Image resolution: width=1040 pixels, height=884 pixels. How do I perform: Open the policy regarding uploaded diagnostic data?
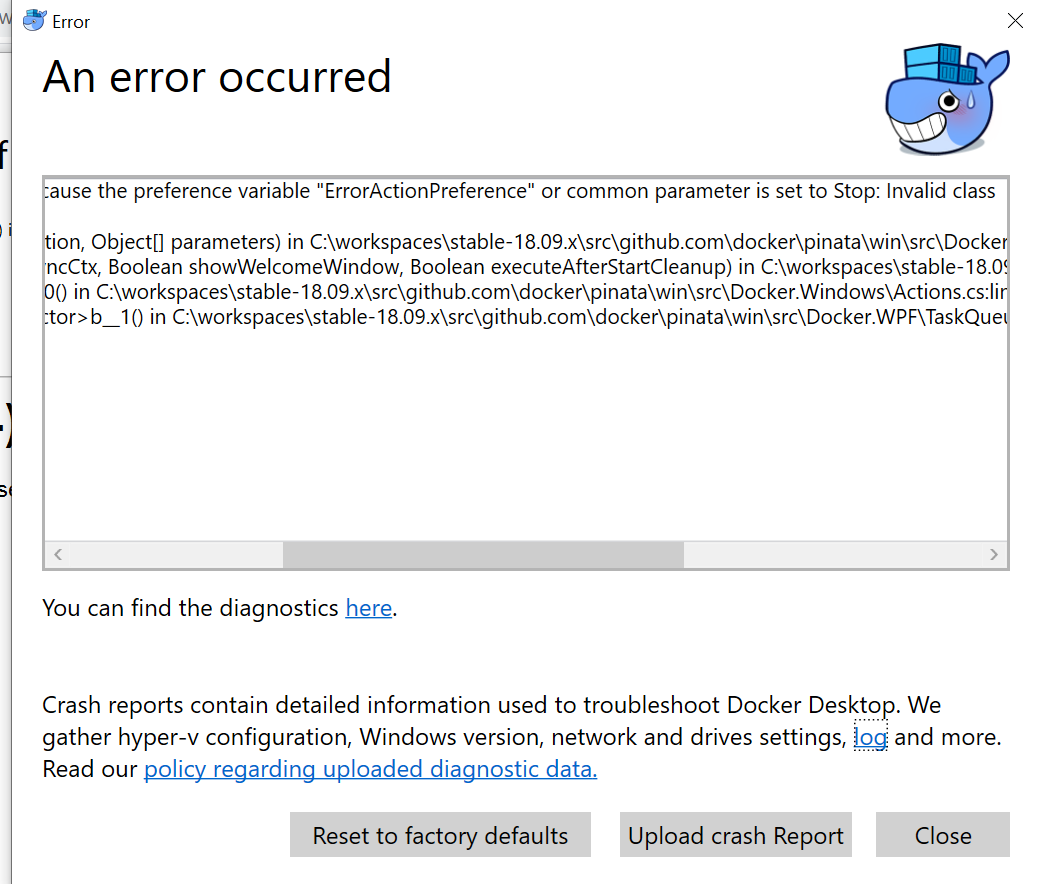tap(370, 769)
